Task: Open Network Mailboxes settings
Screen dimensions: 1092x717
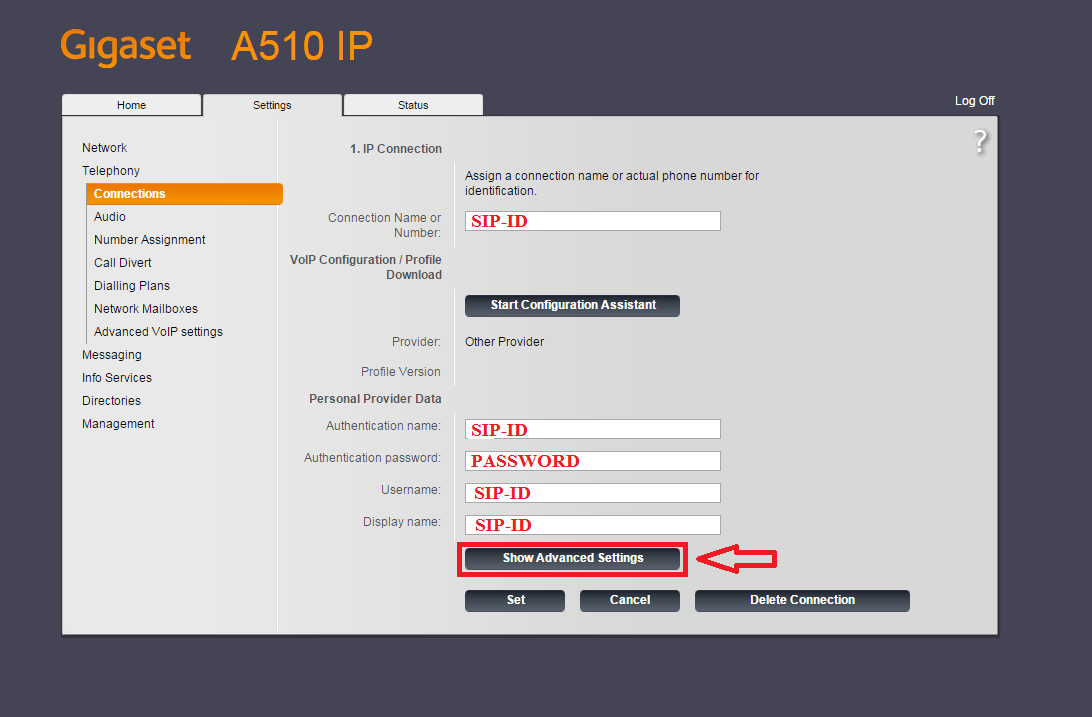Action: [x=146, y=308]
